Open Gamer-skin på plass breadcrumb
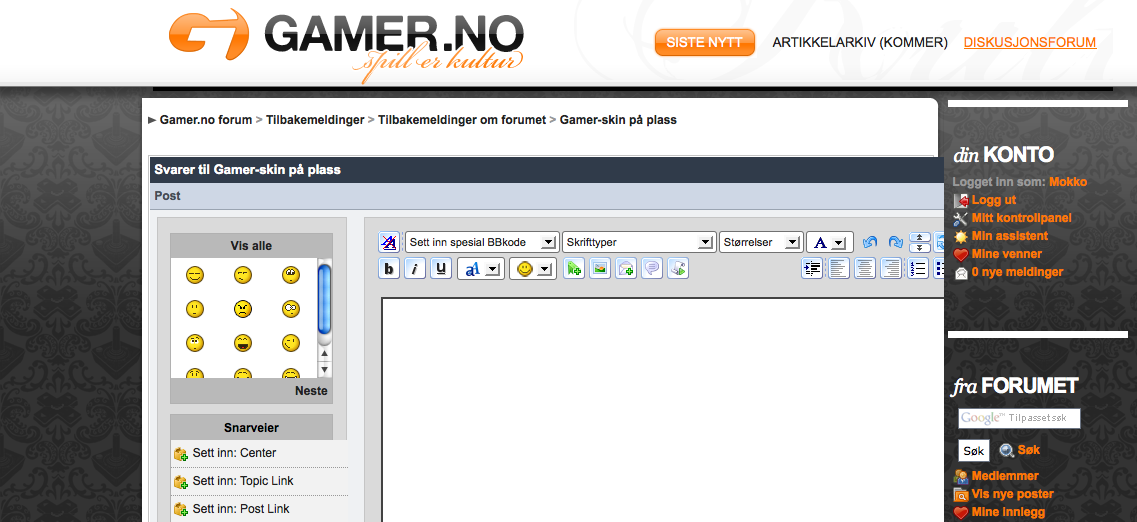This screenshot has width=1137, height=522. (x=618, y=120)
